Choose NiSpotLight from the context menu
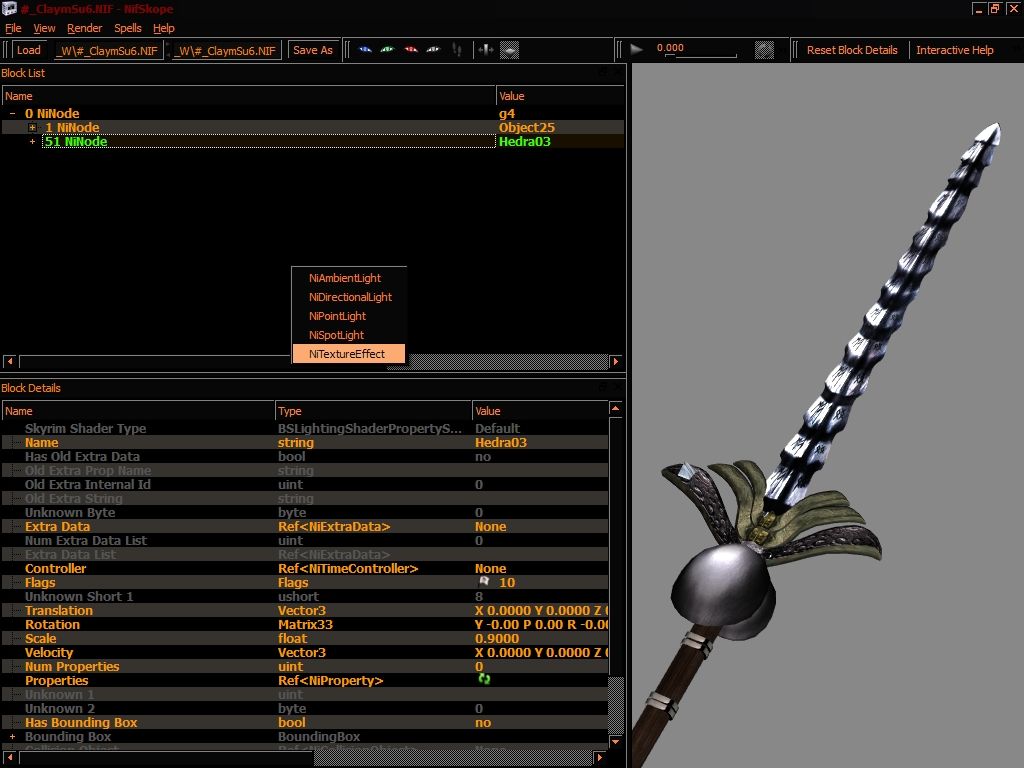Viewport: 1024px width, 768px height. click(x=349, y=334)
